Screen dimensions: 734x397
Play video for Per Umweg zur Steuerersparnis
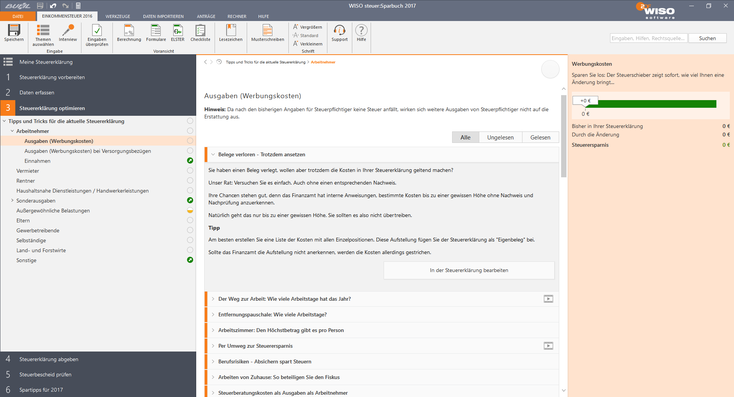point(548,346)
